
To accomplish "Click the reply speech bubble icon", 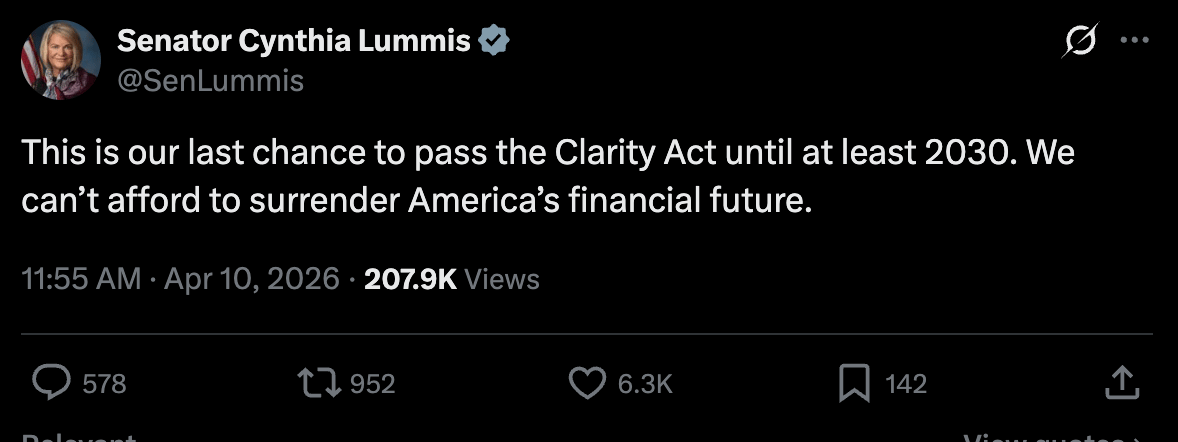I will point(51,382).
